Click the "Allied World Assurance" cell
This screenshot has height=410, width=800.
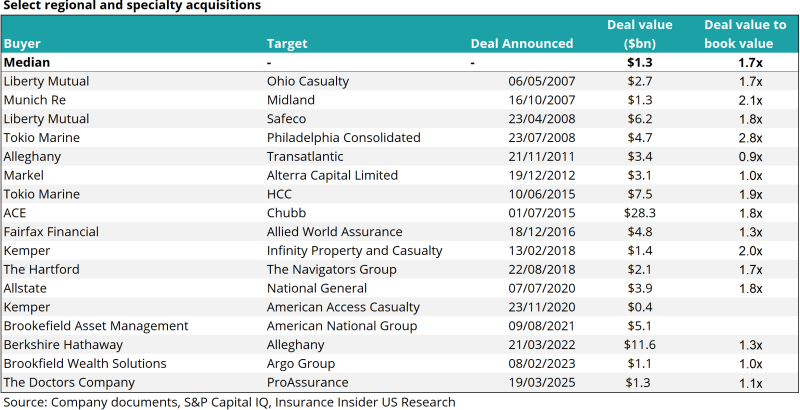(x=335, y=232)
